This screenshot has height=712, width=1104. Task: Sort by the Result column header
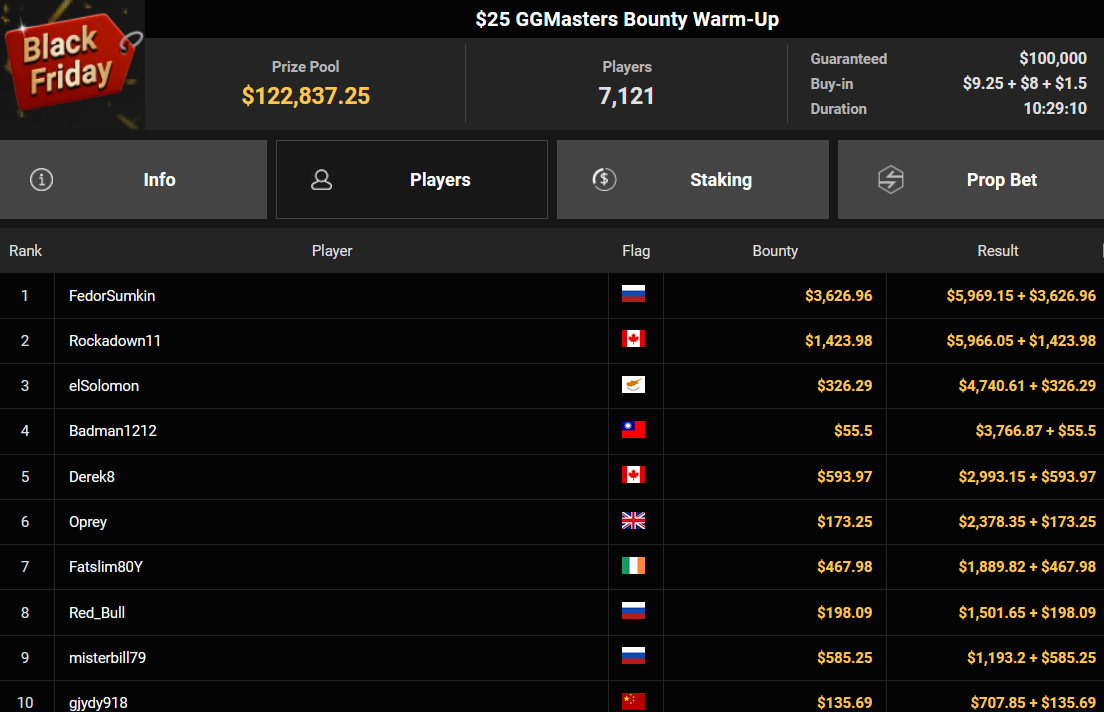coord(997,251)
